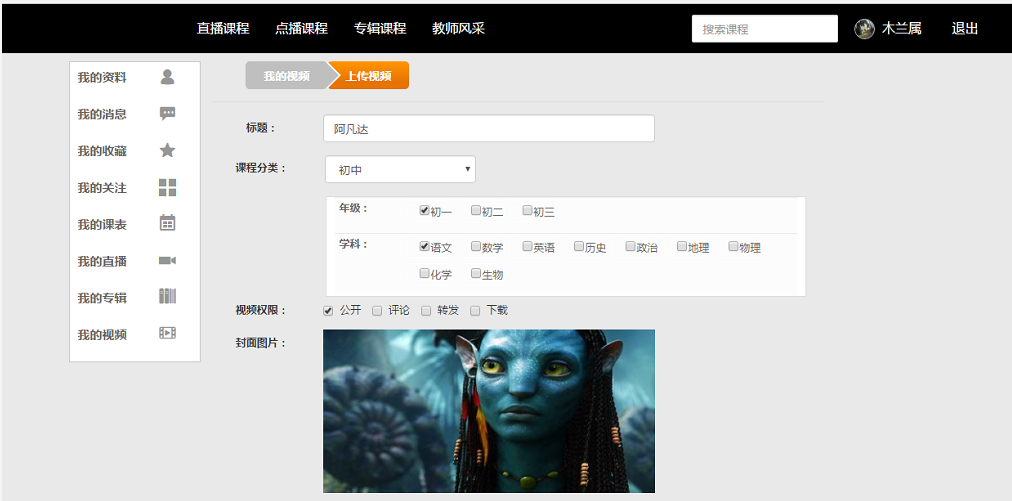Go to 我的资料 in sidebar
Screen dimensions: 1012x501
click(102, 77)
